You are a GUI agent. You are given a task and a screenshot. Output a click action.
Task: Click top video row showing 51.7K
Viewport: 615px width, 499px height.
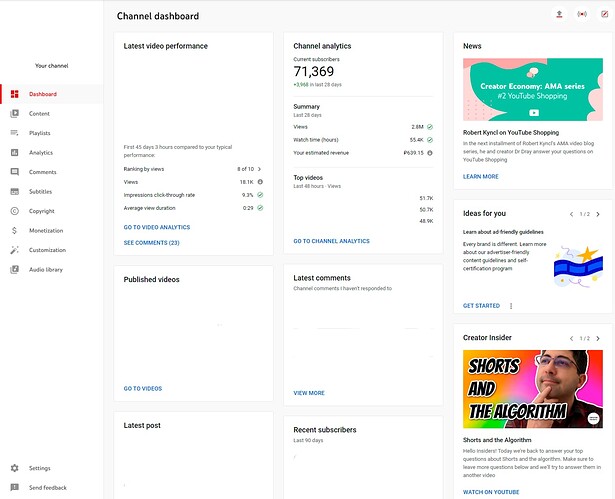click(363, 198)
